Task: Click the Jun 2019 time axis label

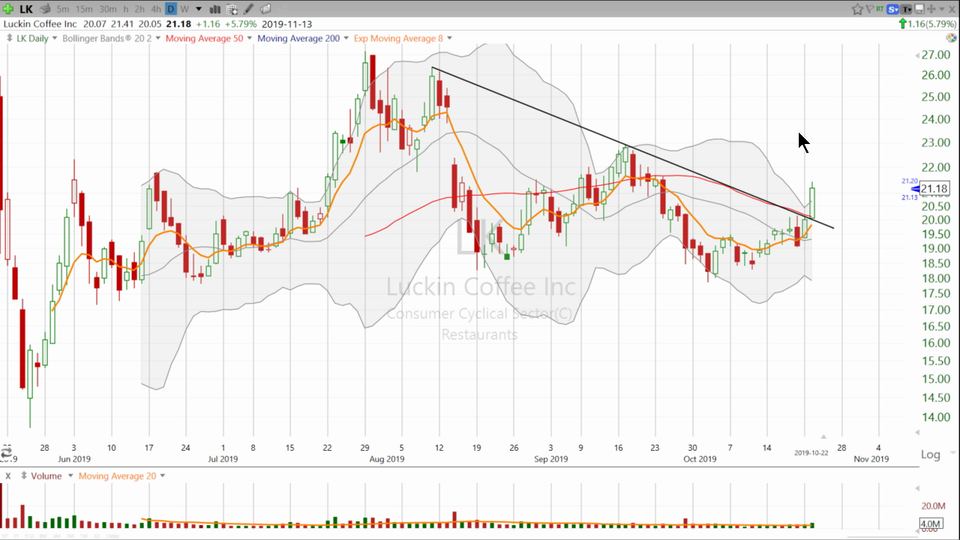Action: click(74, 459)
